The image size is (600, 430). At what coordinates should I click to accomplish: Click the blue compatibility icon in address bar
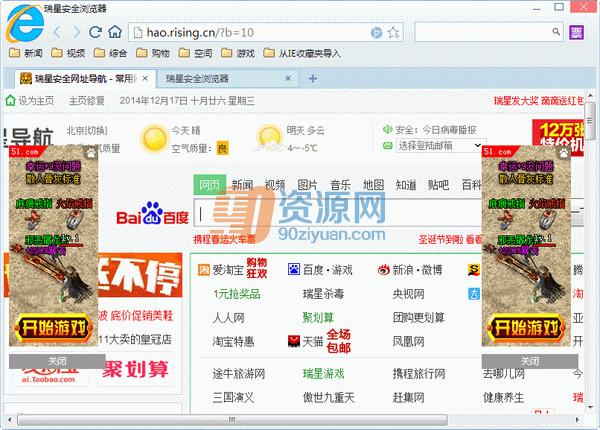click(377, 33)
